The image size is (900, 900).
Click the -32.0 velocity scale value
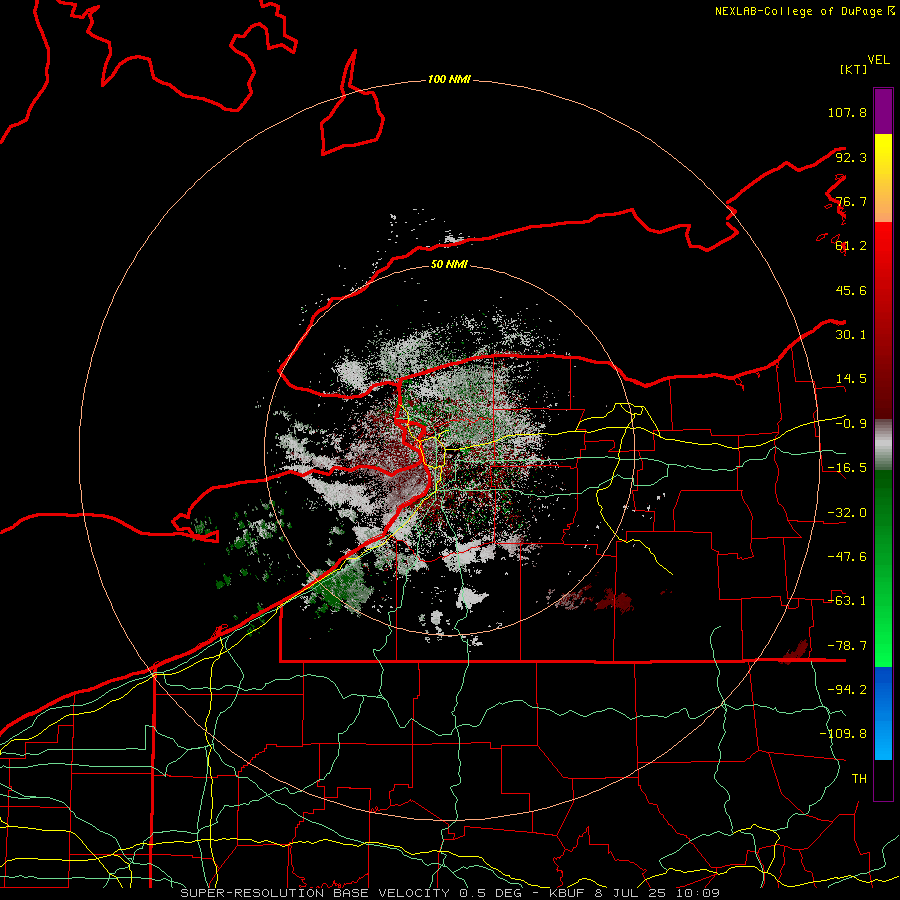tap(847, 513)
